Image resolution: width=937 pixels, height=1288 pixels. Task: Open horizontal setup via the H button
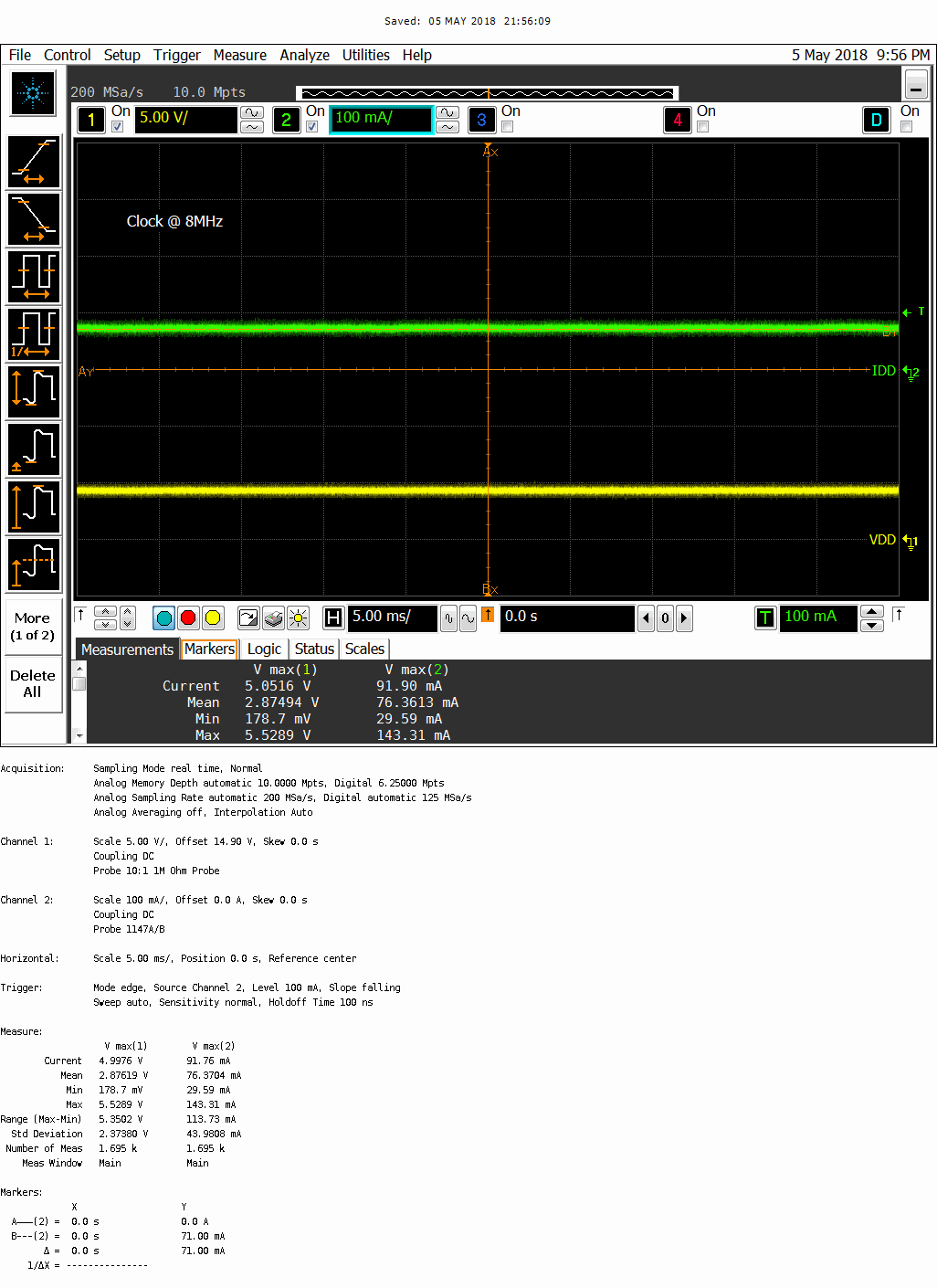pyautogui.click(x=333, y=618)
